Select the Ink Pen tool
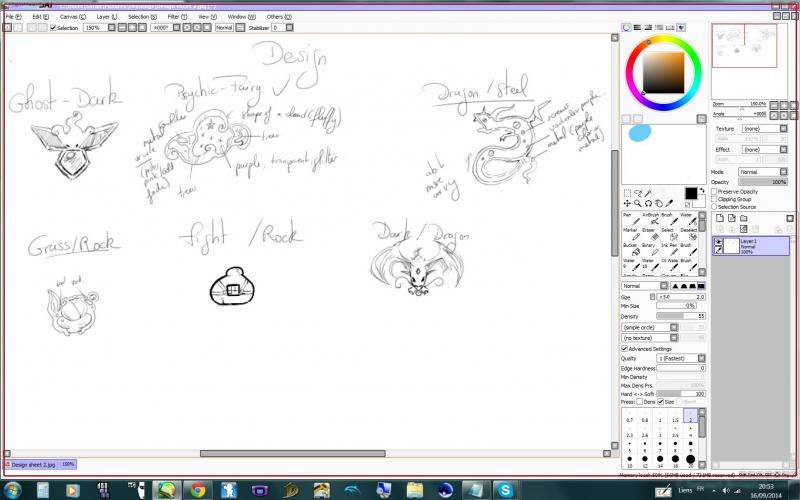This screenshot has height=500, width=800. pyautogui.click(x=669, y=249)
